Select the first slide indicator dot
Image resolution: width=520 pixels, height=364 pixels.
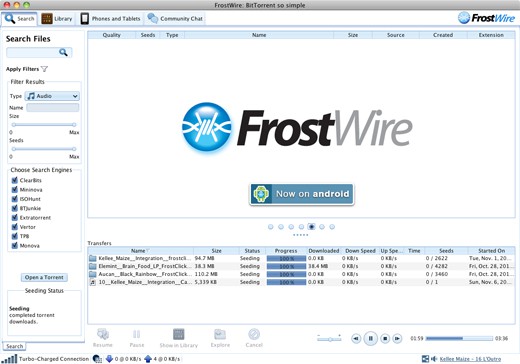point(270,227)
